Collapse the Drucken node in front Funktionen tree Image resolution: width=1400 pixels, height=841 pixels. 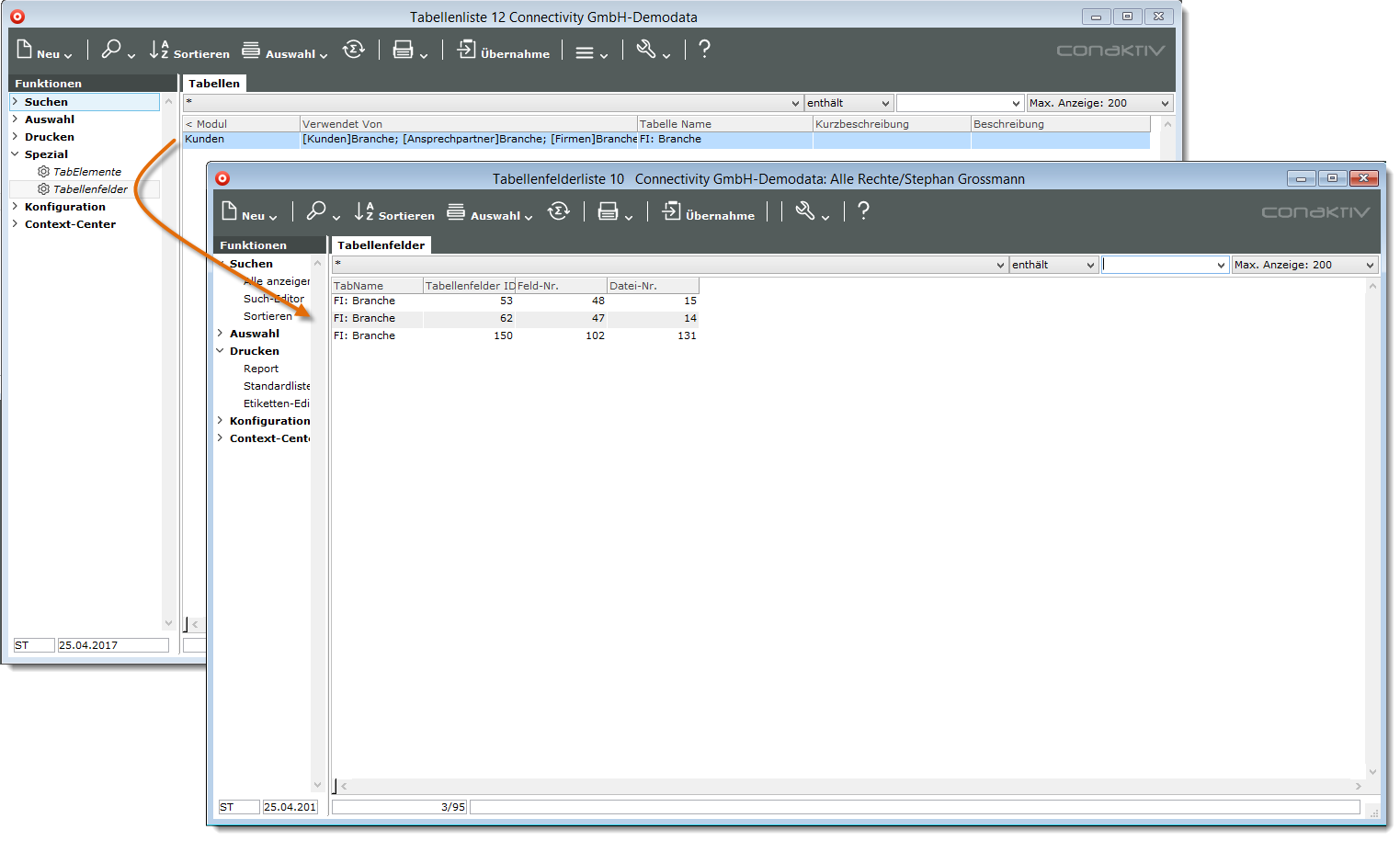[x=221, y=351]
